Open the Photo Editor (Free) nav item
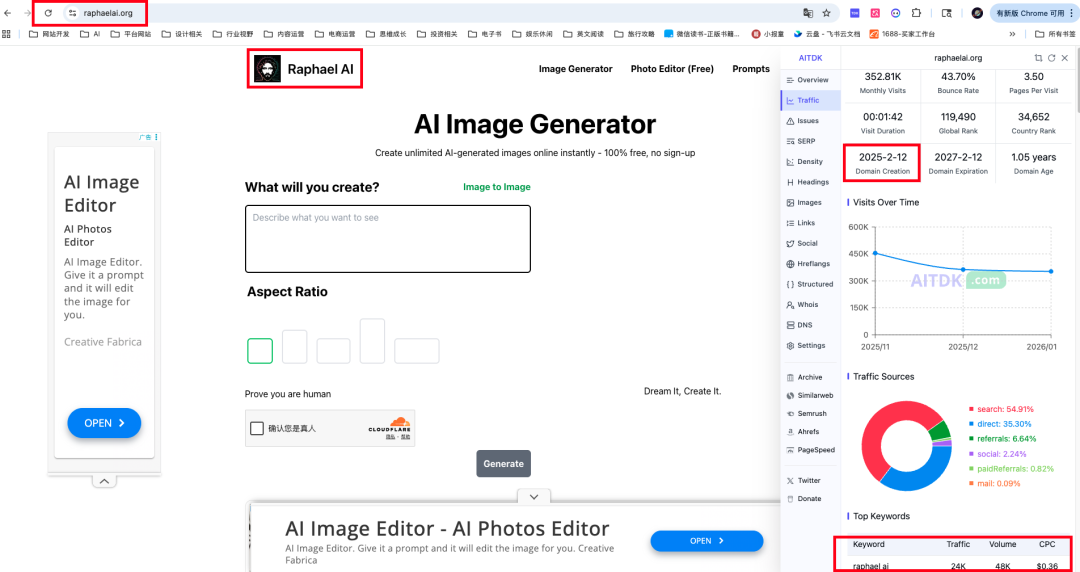Viewport: 1080px width, 572px height. coord(672,69)
